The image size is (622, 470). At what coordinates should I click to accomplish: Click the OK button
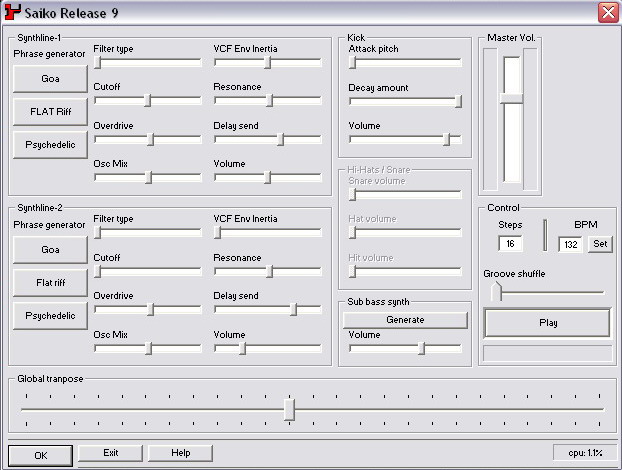coord(40,455)
